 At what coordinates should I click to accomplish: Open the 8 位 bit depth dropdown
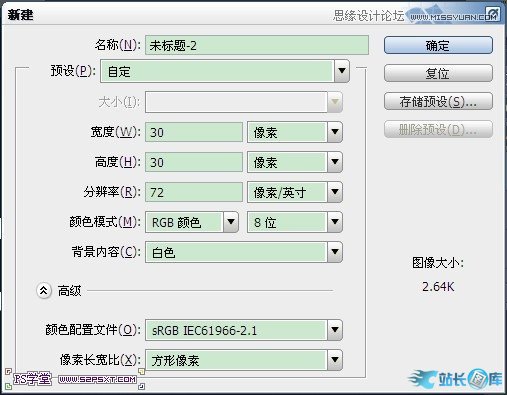pyautogui.click(x=335, y=222)
